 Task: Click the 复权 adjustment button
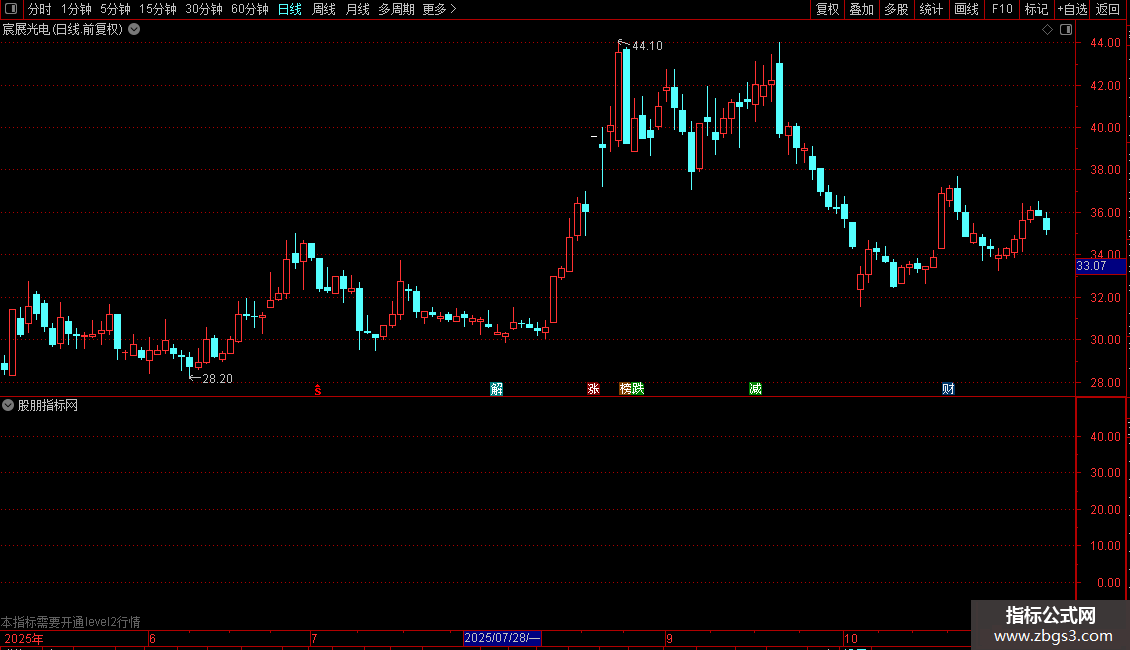coord(827,9)
